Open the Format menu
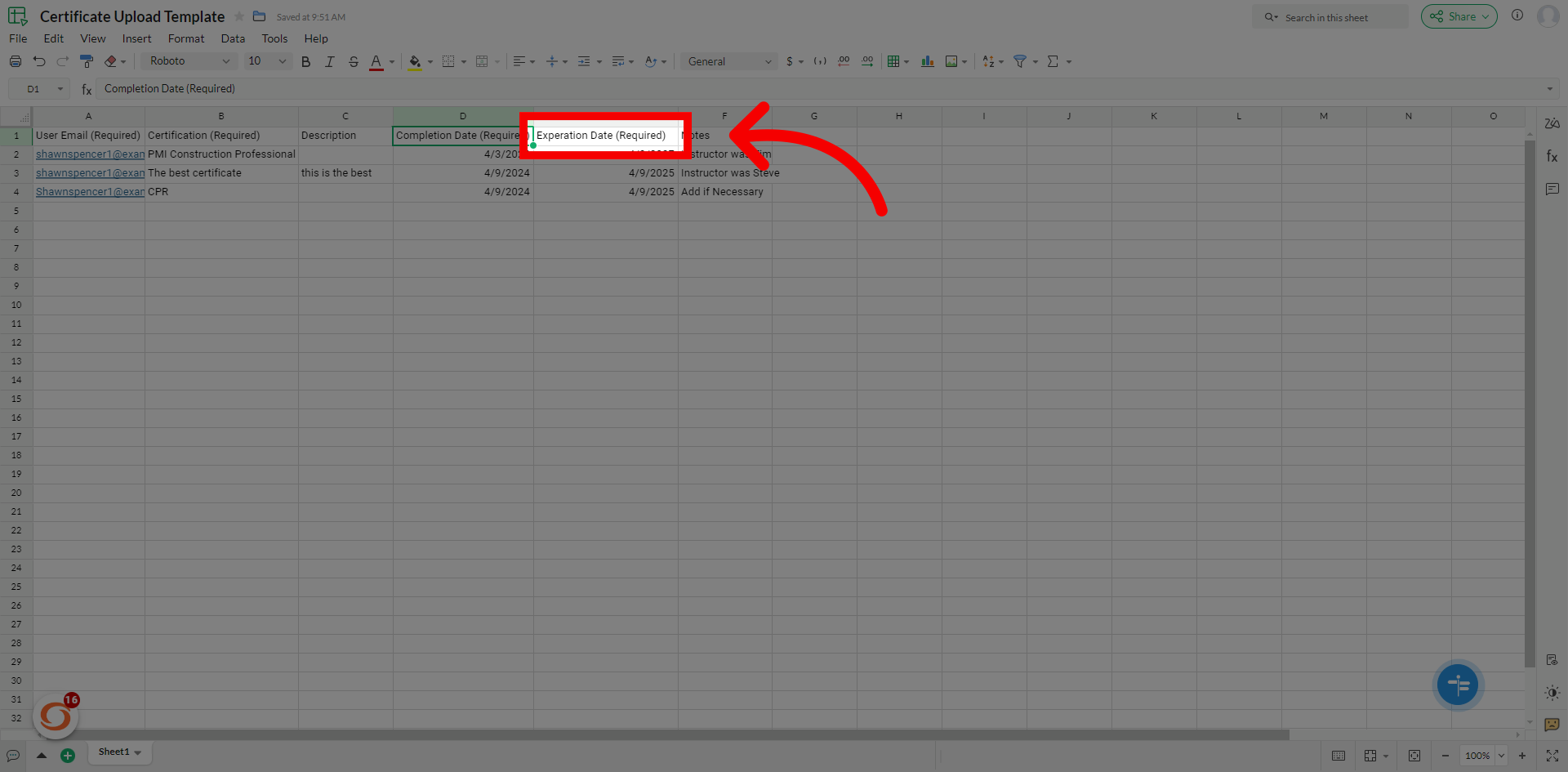 [186, 38]
